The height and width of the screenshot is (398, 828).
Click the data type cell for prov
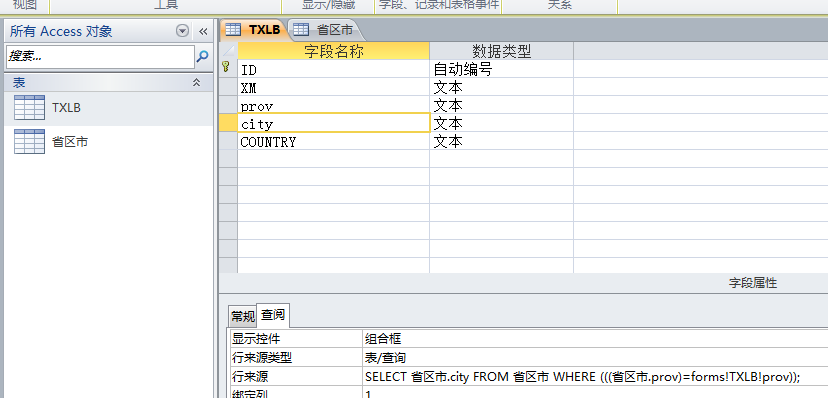[502, 106]
